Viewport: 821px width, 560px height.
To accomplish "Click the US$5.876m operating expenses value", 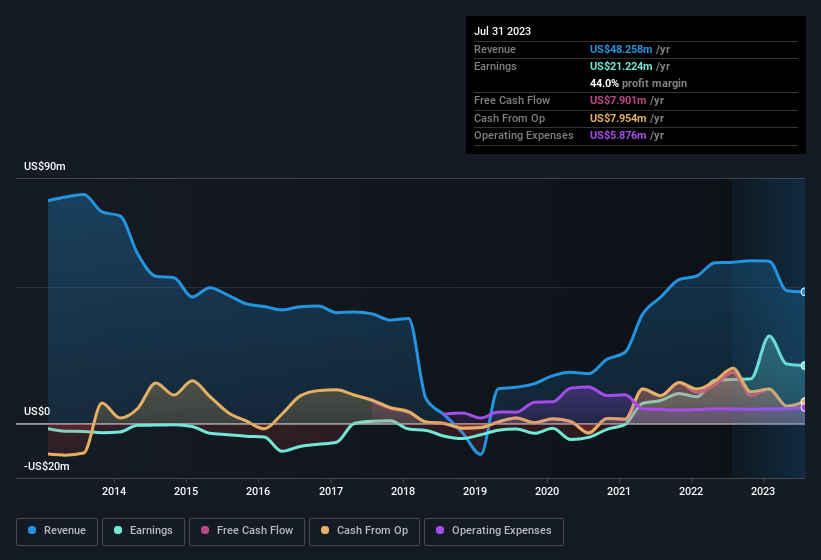I will pyautogui.click(x=618, y=135).
